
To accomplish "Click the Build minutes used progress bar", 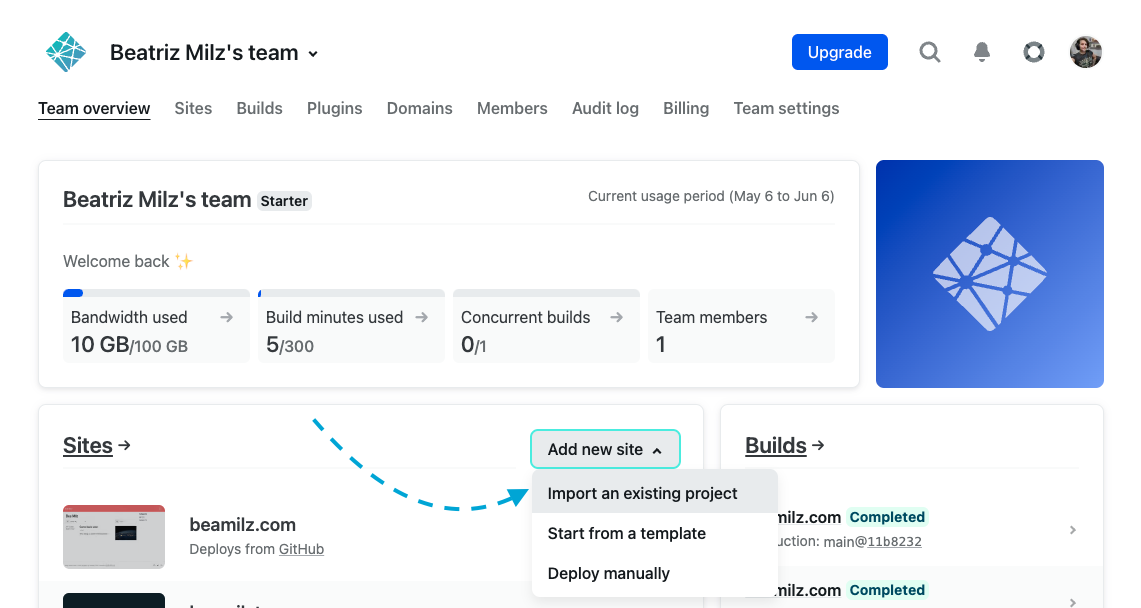I will tap(351, 293).
